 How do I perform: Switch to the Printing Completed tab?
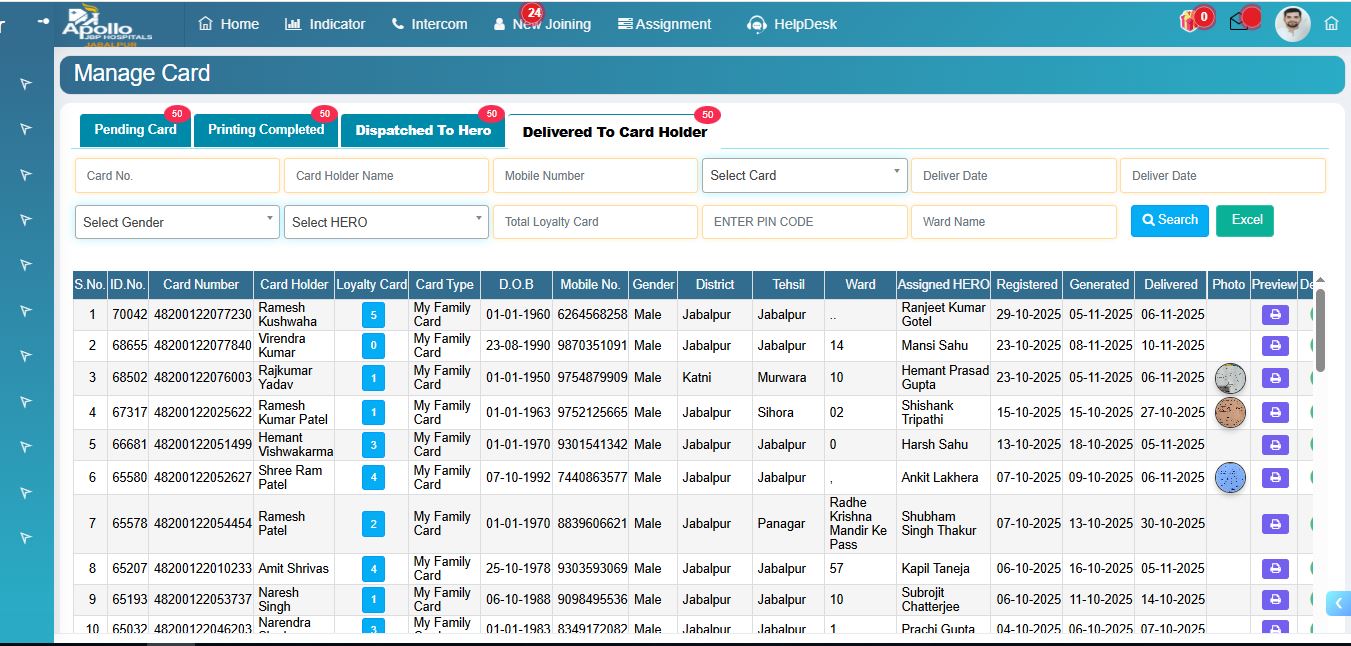(x=266, y=130)
